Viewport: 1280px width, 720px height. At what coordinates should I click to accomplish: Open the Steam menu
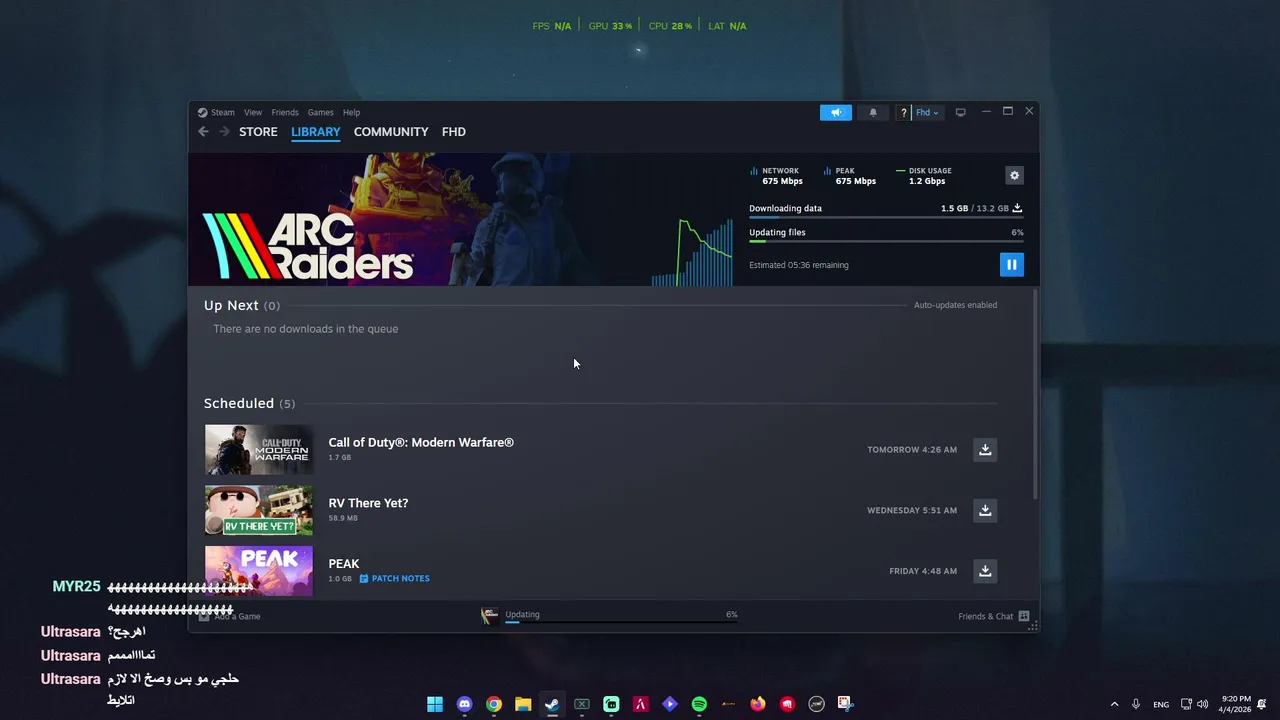point(222,112)
